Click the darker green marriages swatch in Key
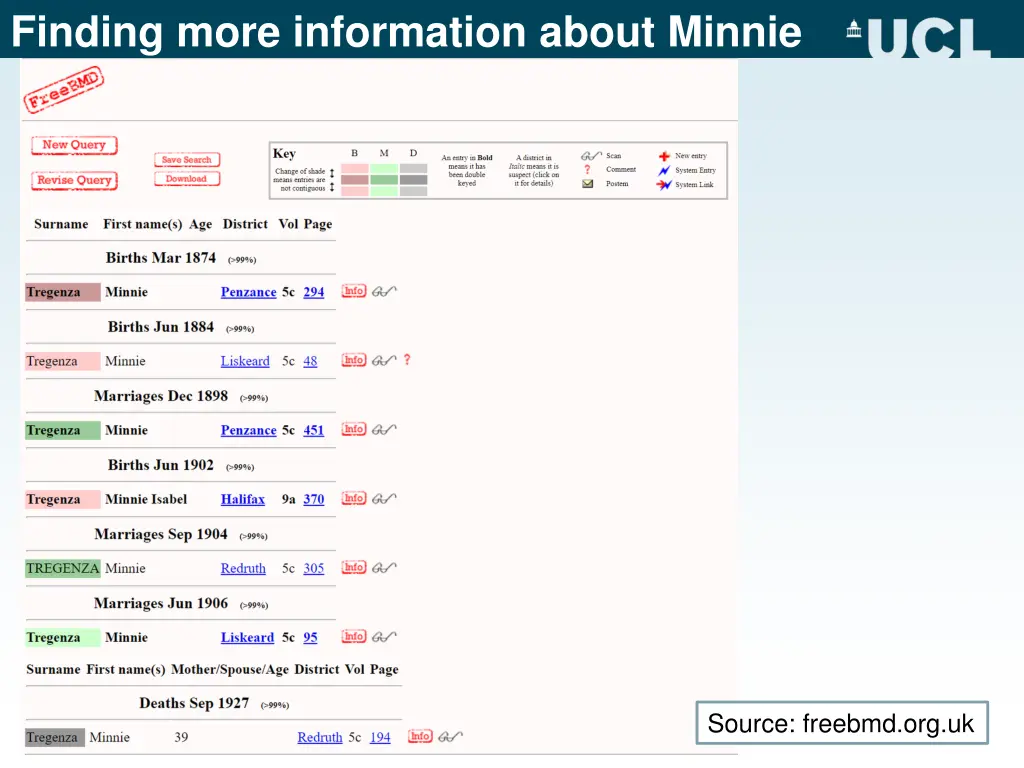This screenshot has width=1024, height=768. [384, 180]
